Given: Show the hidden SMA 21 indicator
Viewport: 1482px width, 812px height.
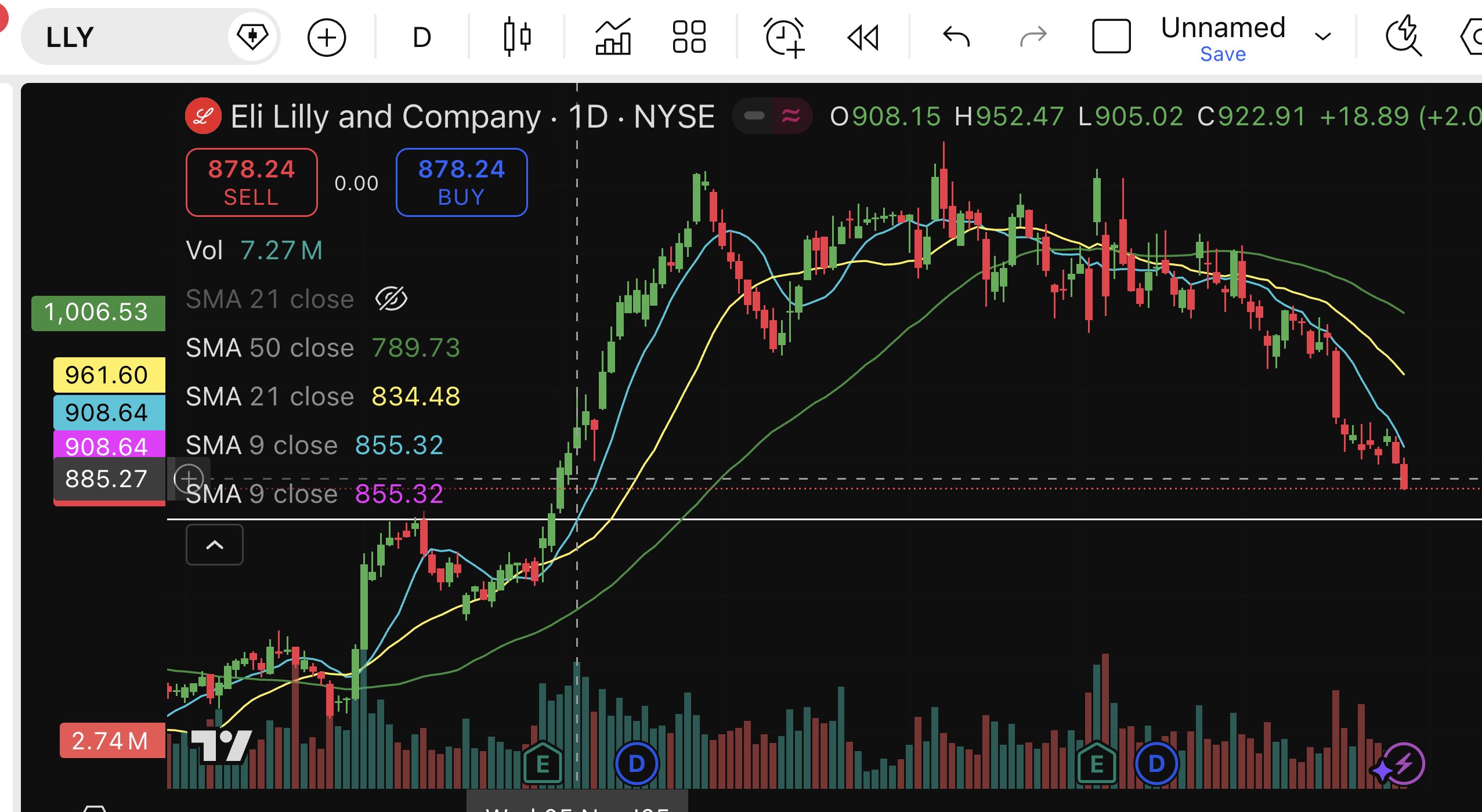Looking at the screenshot, I should point(391,299).
